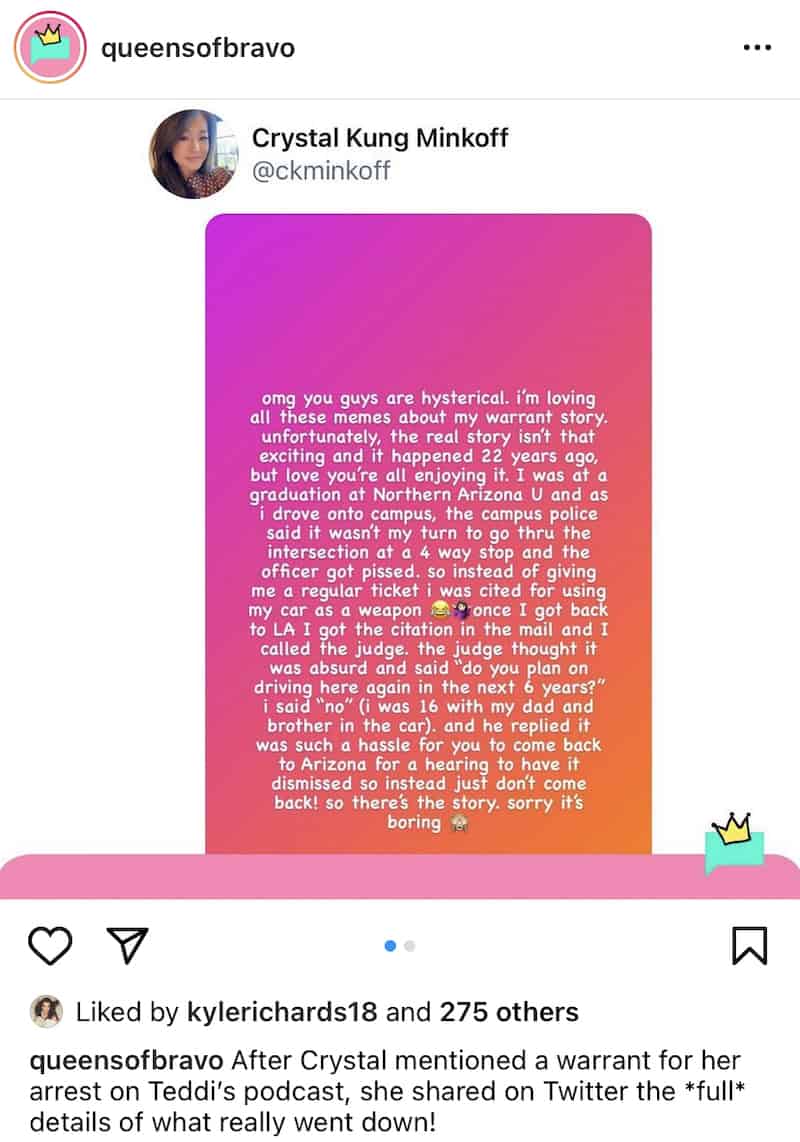Viewport: 800px width, 1142px height.
Task: Tap the heart icon to like the post
Action: (50, 945)
